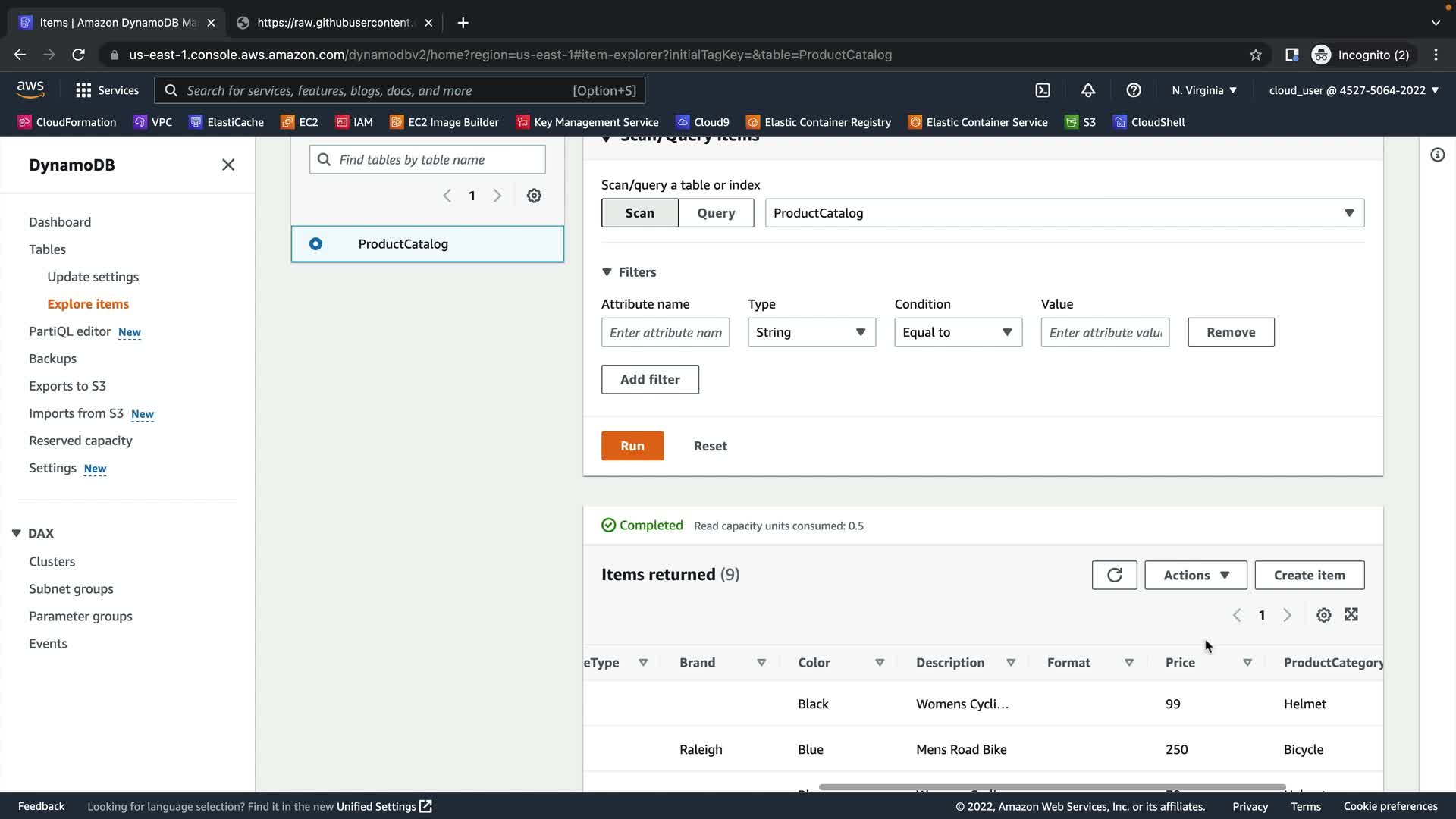
Task: Switch to the raw.githubusercontent browser tab
Action: (x=334, y=23)
